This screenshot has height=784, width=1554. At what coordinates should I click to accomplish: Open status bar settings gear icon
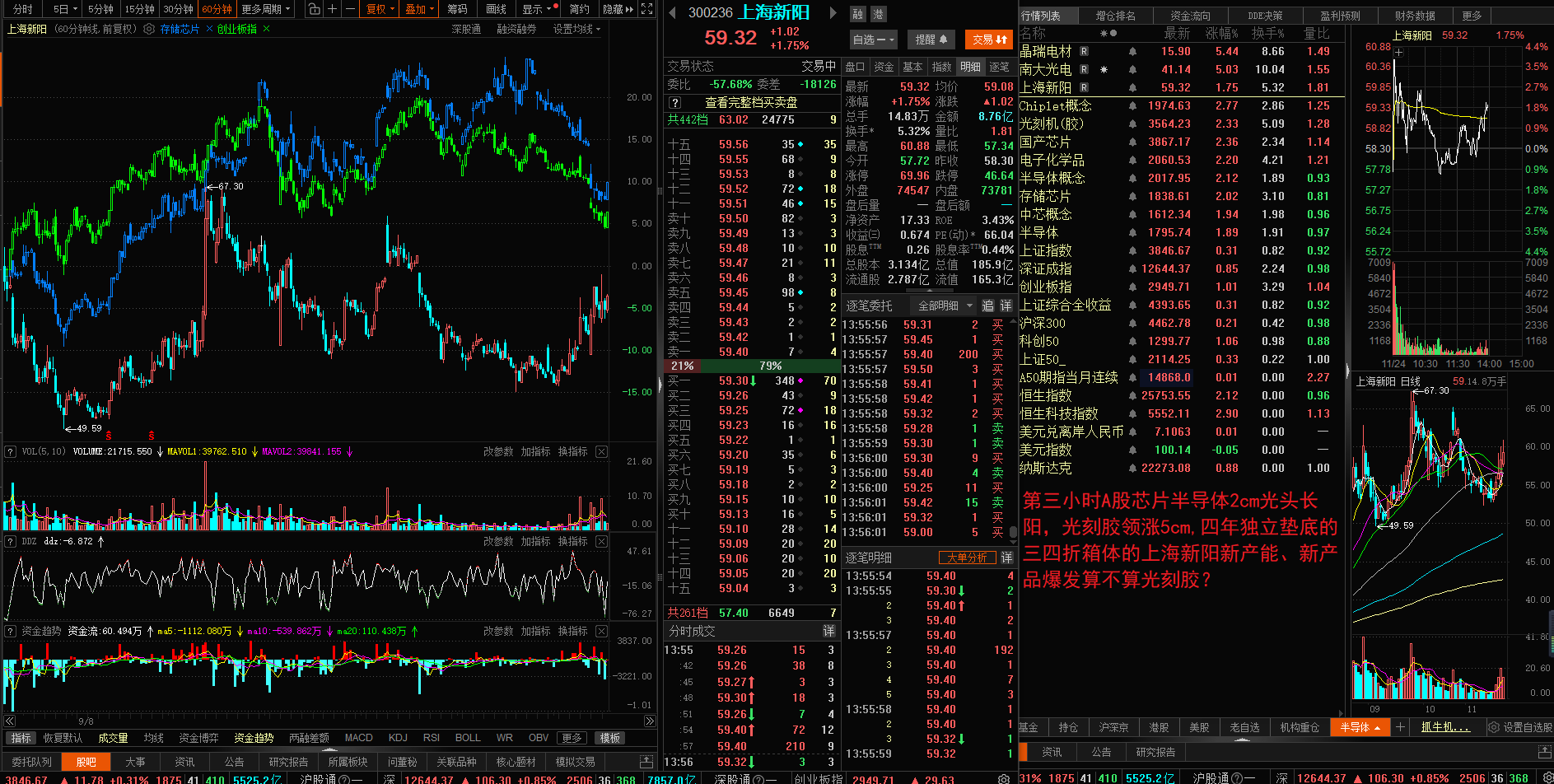pos(1004,778)
